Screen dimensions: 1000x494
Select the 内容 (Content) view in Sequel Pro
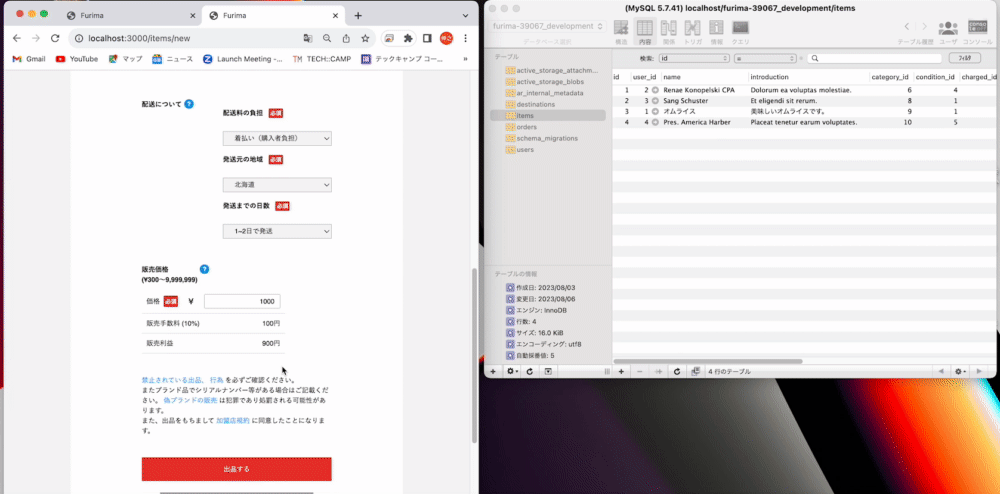[645, 31]
